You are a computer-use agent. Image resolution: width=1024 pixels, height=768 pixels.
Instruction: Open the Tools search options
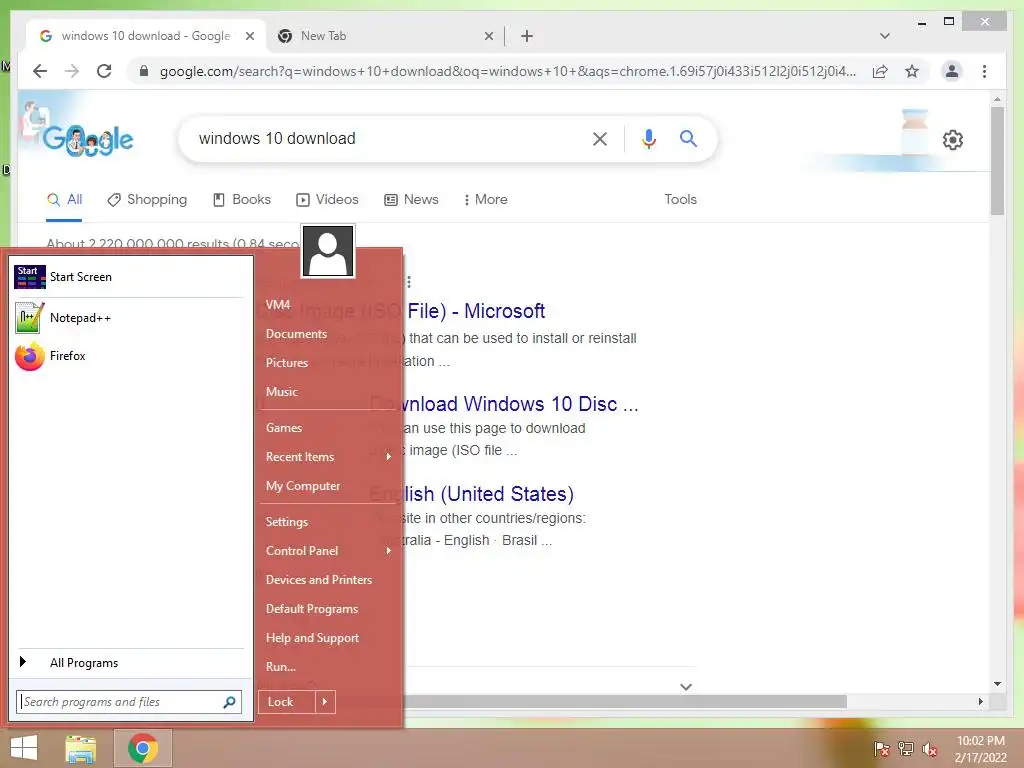[x=680, y=200]
